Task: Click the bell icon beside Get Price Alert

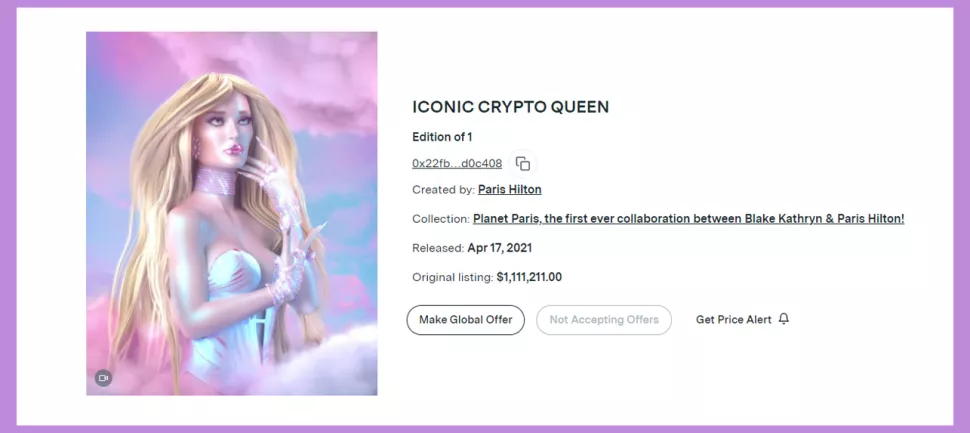Action: click(784, 319)
